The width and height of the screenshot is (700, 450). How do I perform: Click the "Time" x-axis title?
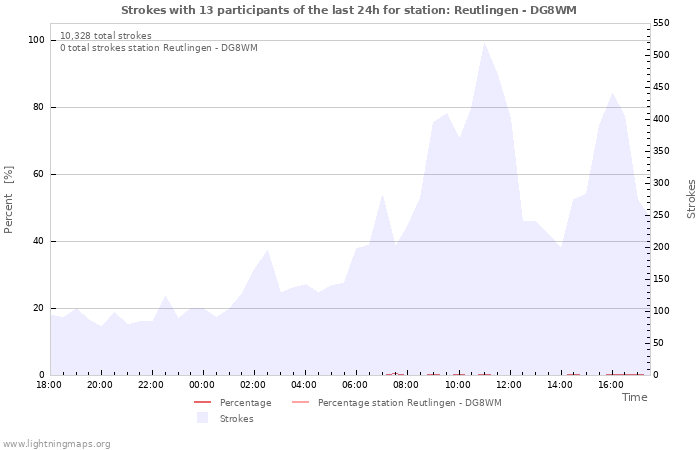pos(634,397)
